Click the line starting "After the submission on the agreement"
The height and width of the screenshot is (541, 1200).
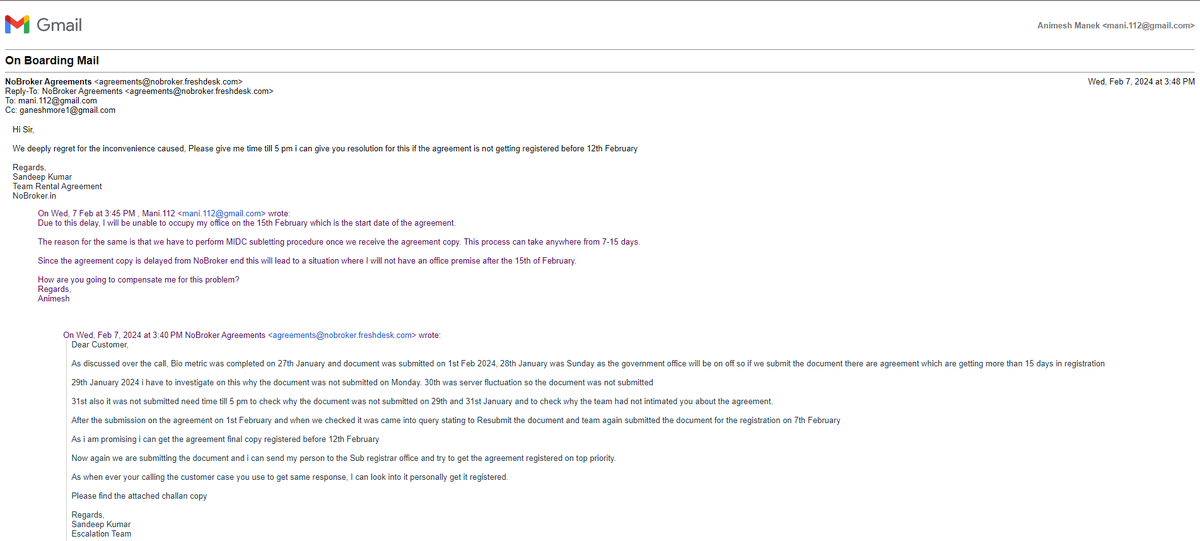[456, 420]
